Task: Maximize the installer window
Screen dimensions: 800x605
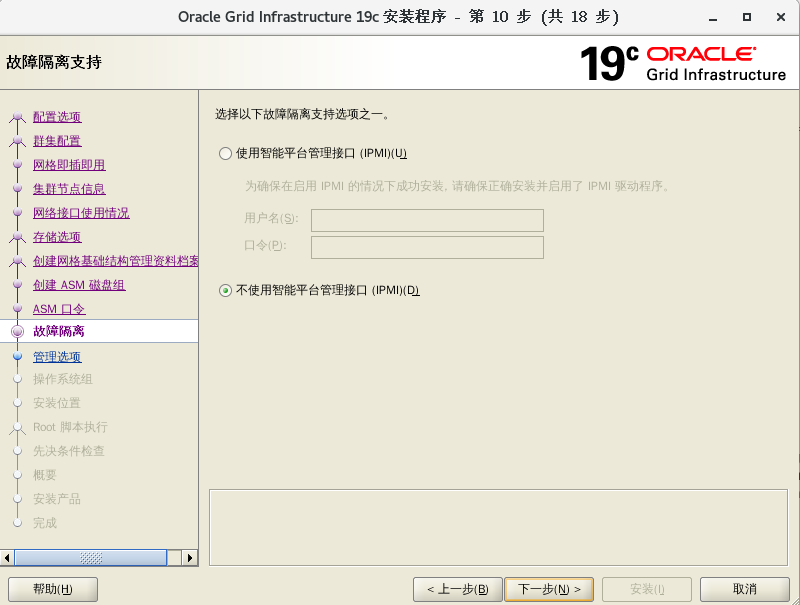Action: (747, 17)
